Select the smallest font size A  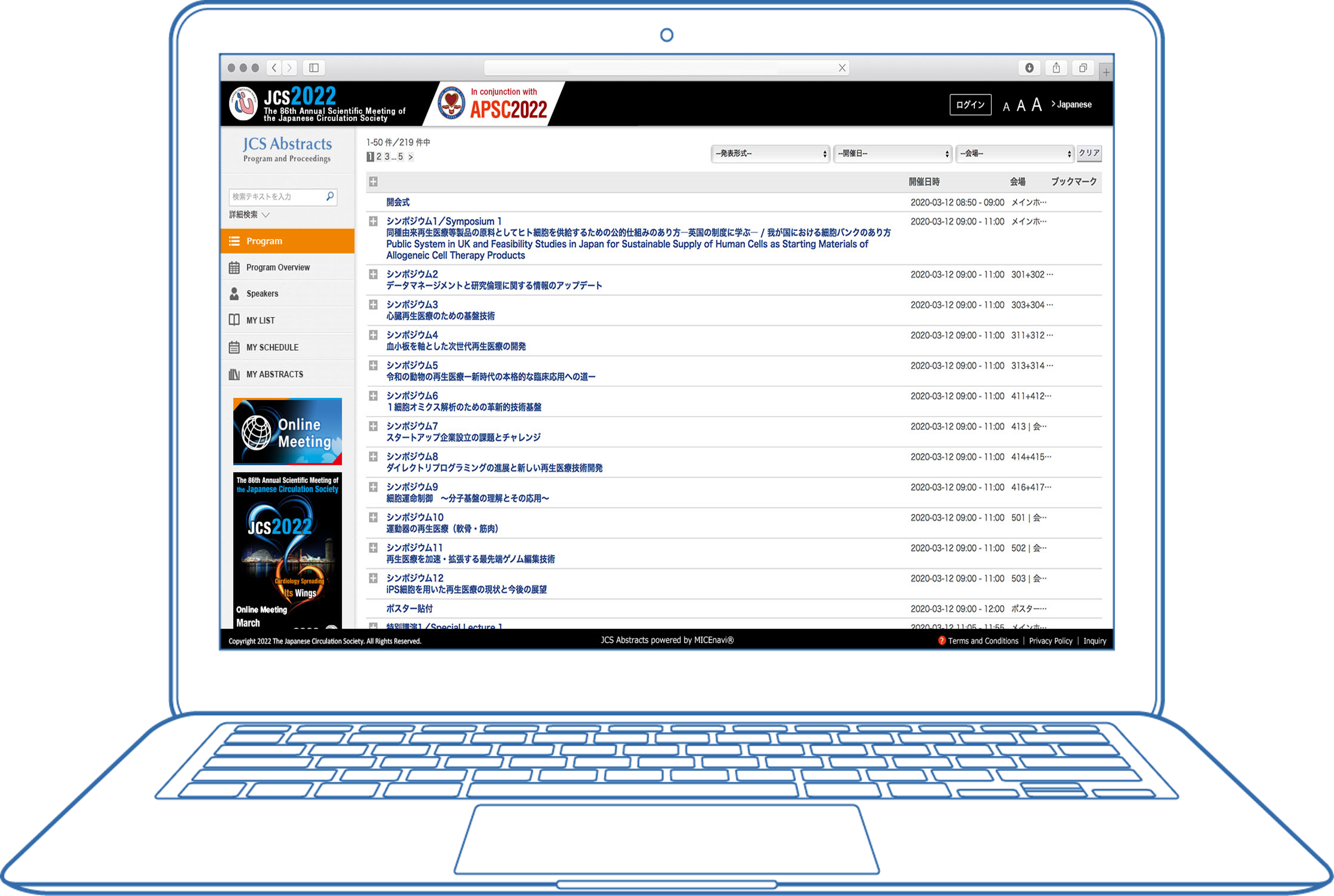(x=1006, y=107)
